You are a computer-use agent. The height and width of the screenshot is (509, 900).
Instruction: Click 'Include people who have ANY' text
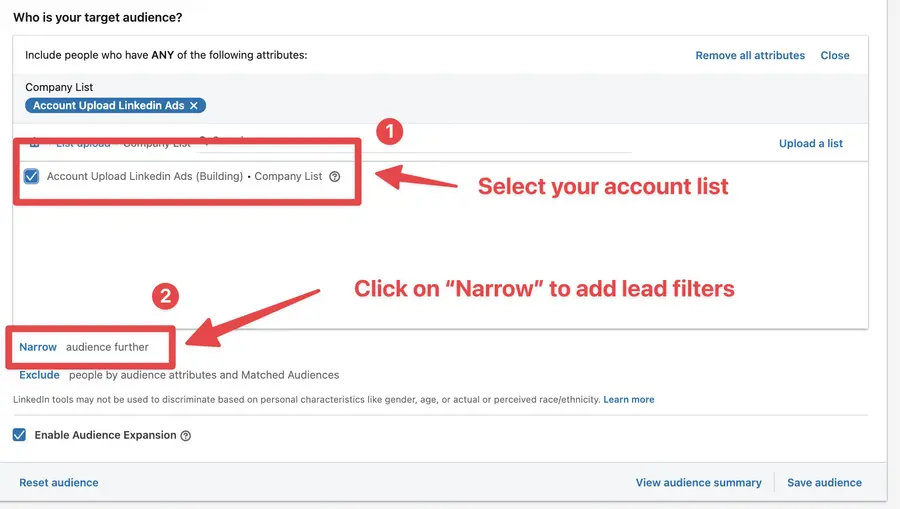pos(166,55)
